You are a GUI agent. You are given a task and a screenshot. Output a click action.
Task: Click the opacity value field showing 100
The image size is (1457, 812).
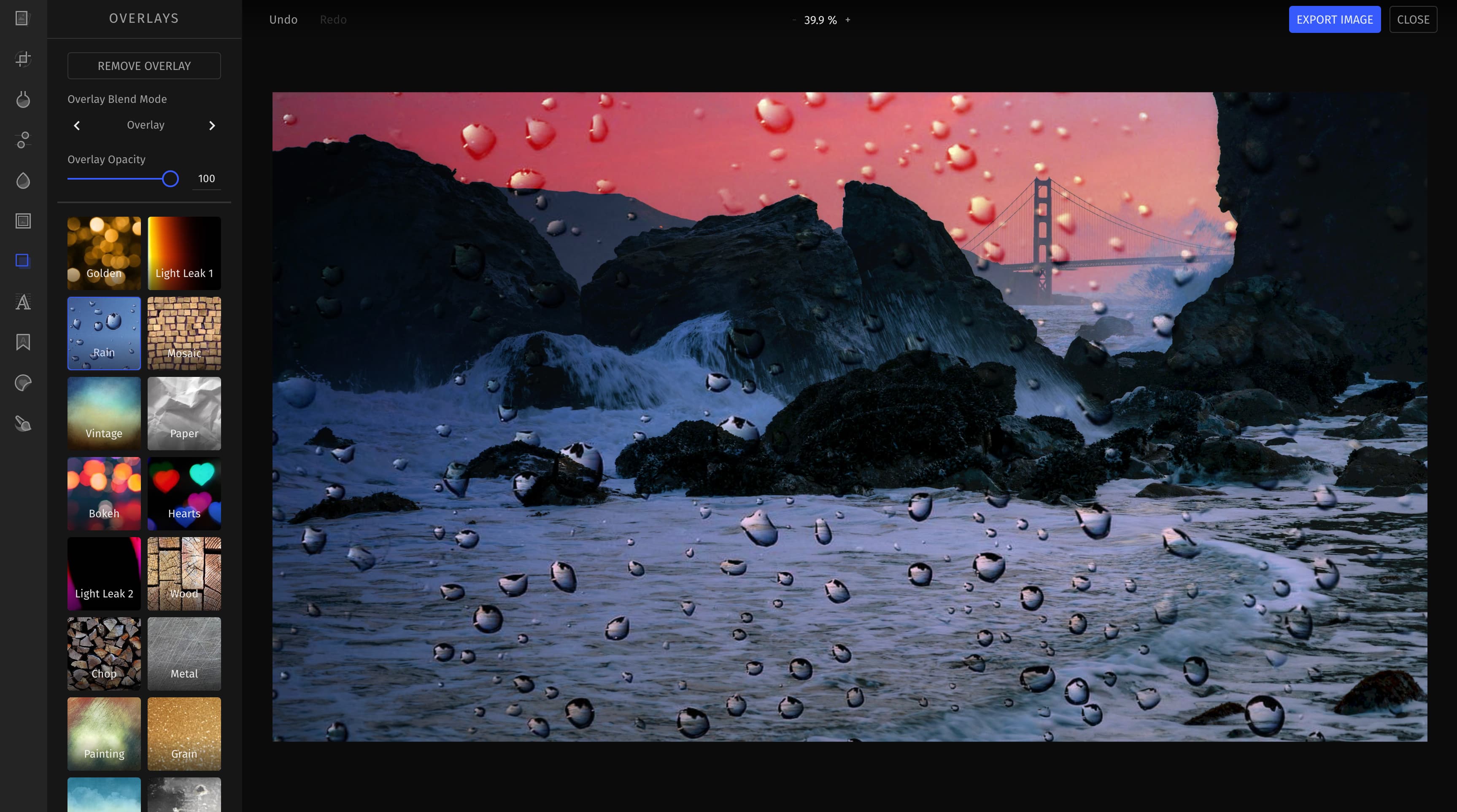click(206, 179)
